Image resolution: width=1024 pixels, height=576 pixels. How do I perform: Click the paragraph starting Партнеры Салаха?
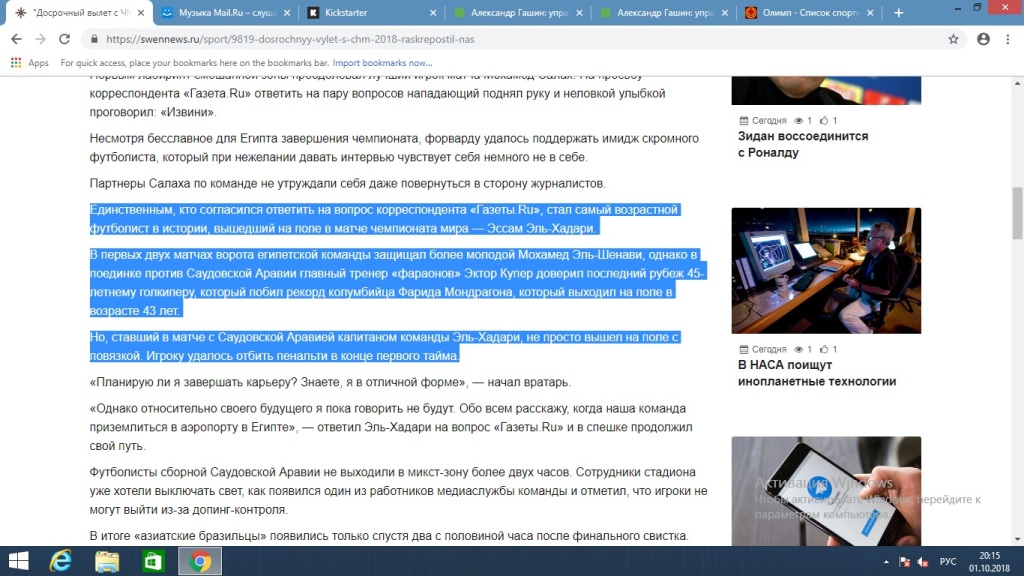(347, 184)
